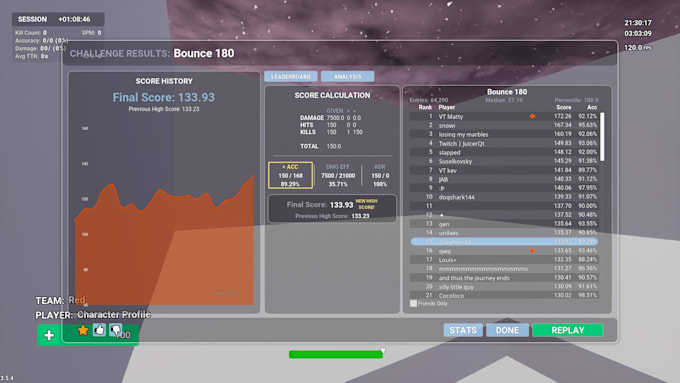Select the Suselkovsky leaderboard row
The image size is (680, 383).
(x=504, y=161)
